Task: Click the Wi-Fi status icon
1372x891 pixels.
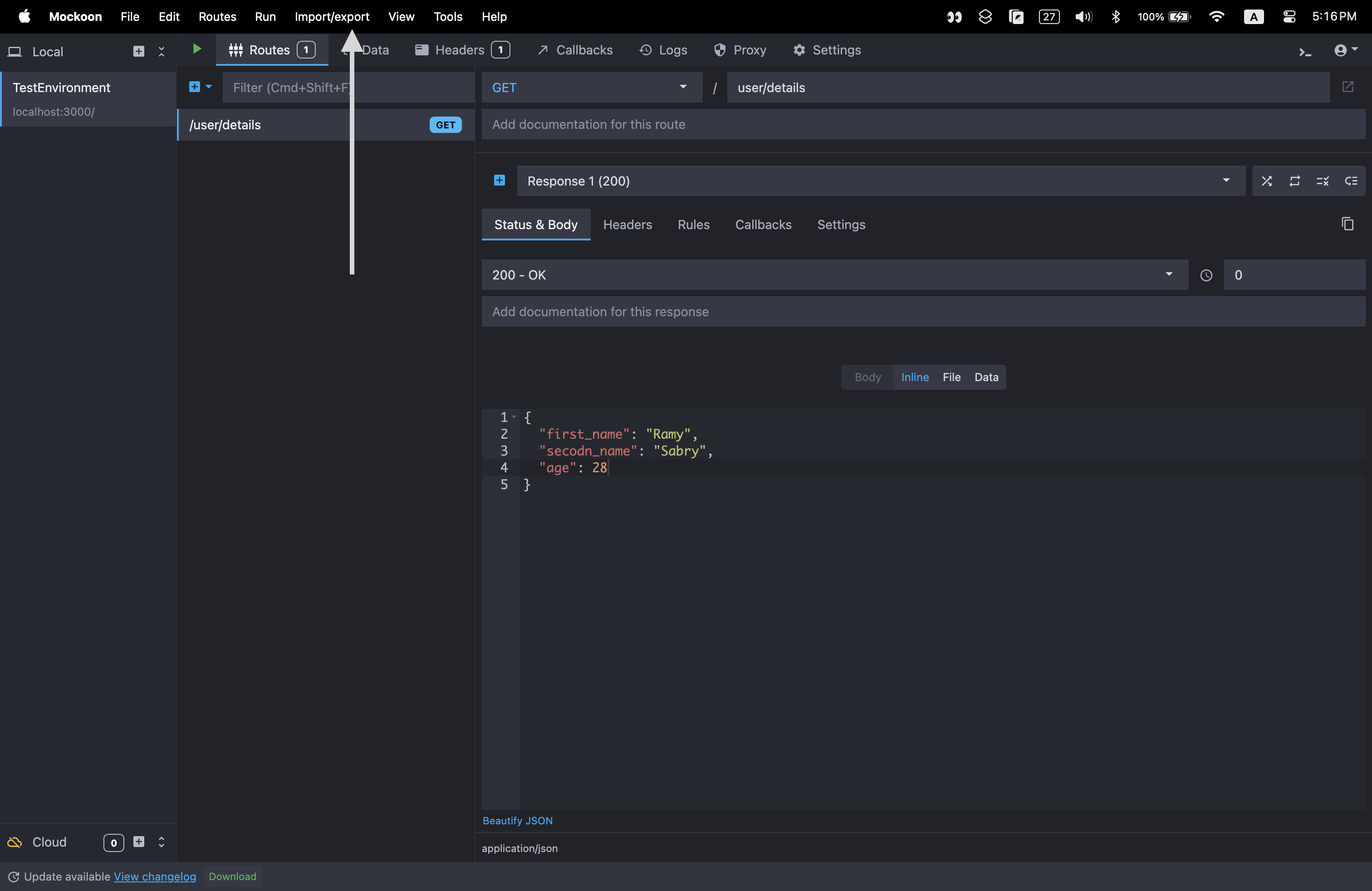Action: click(1216, 17)
